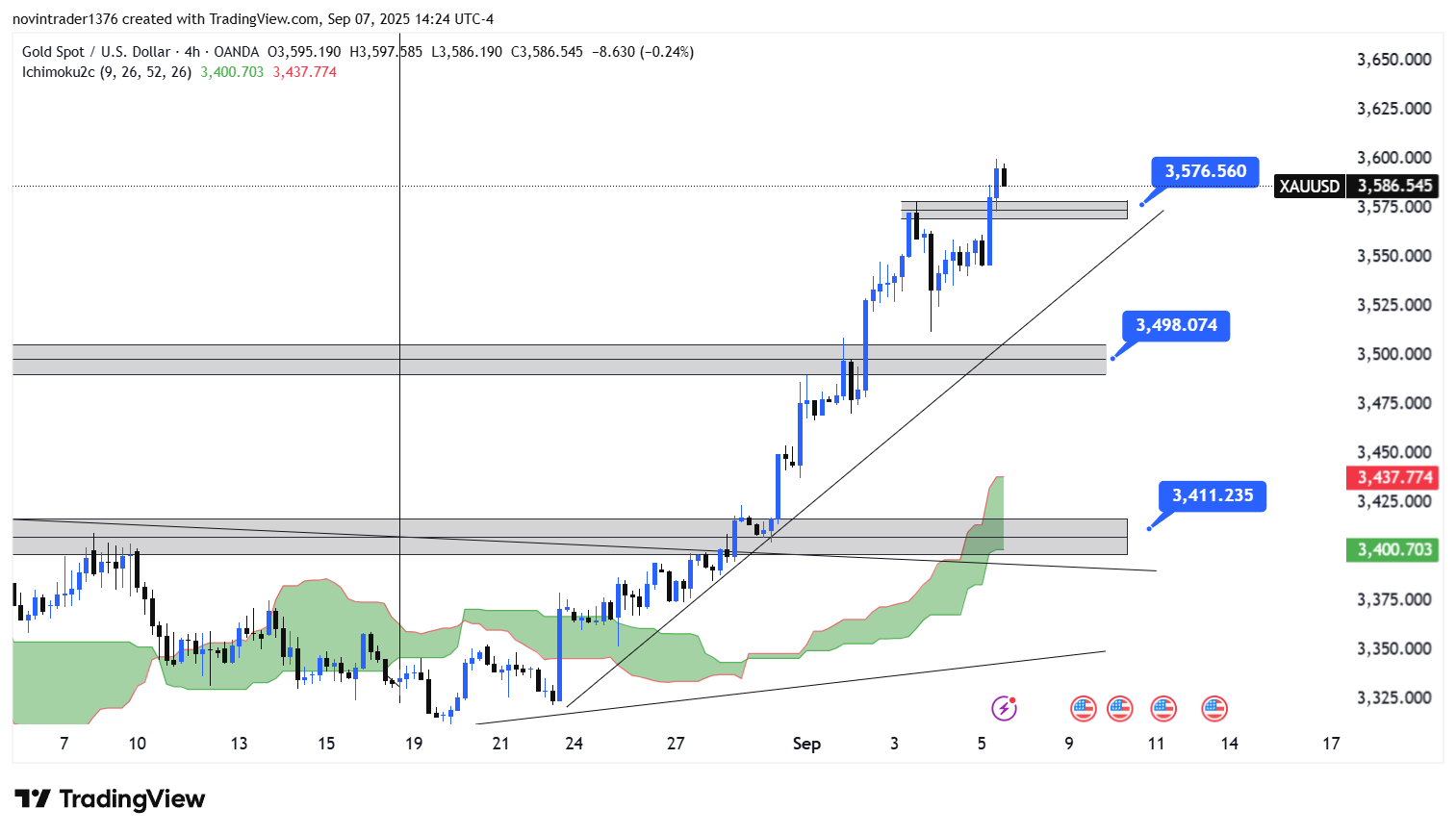Click the blue 3,498.074 price callout
Viewport: 1456px width, 835px height.
(x=1176, y=325)
